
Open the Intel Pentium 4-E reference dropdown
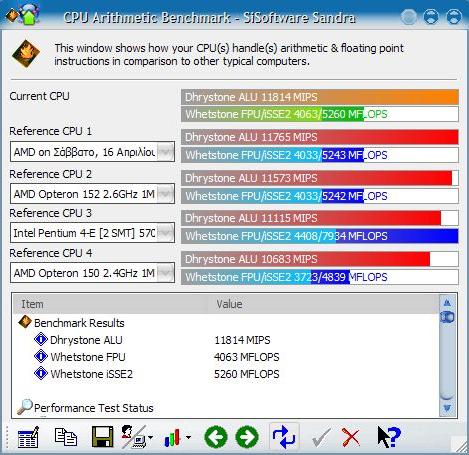(165, 233)
